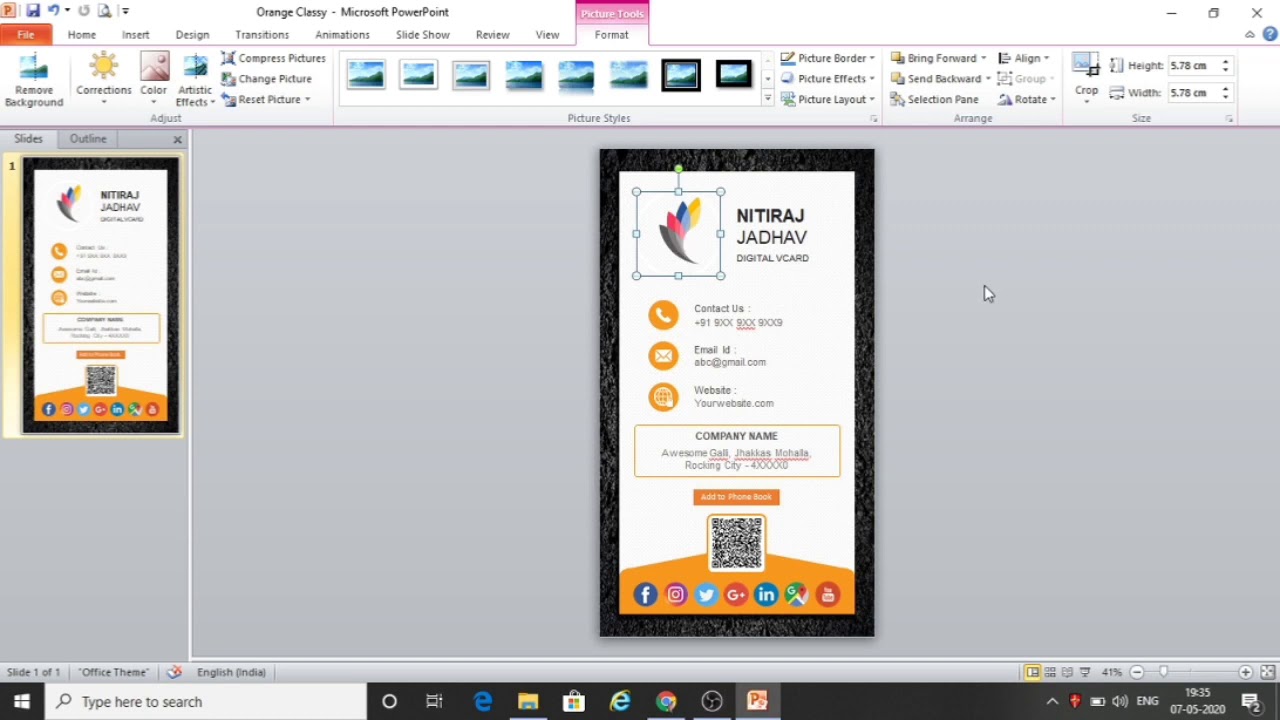Open the Align dropdown
This screenshot has width=1280, height=720.
pyautogui.click(x=1024, y=58)
